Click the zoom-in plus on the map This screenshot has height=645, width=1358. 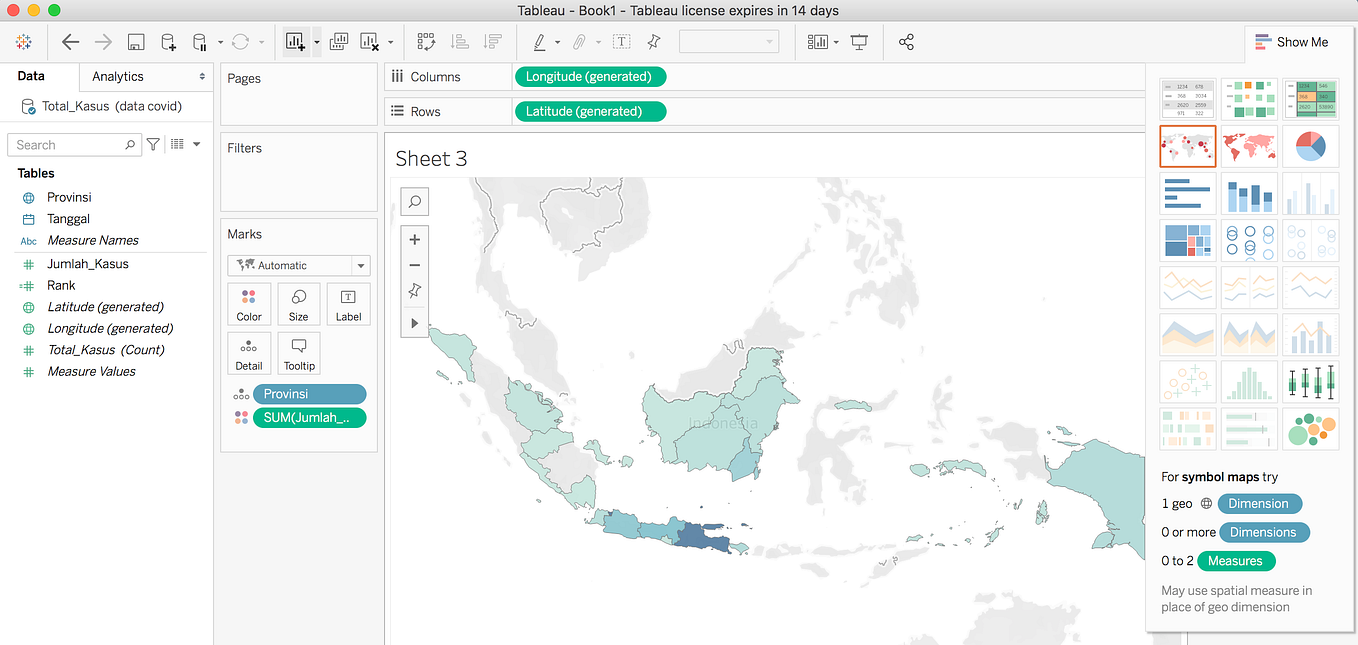pos(414,239)
